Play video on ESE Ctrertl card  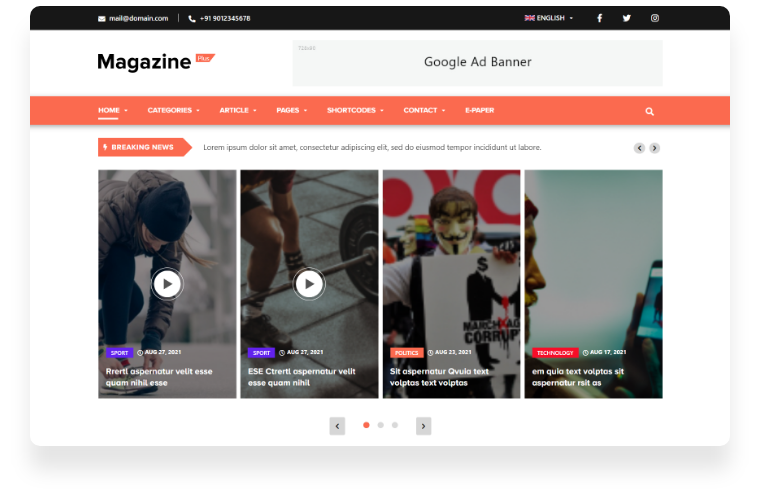pyautogui.click(x=309, y=284)
